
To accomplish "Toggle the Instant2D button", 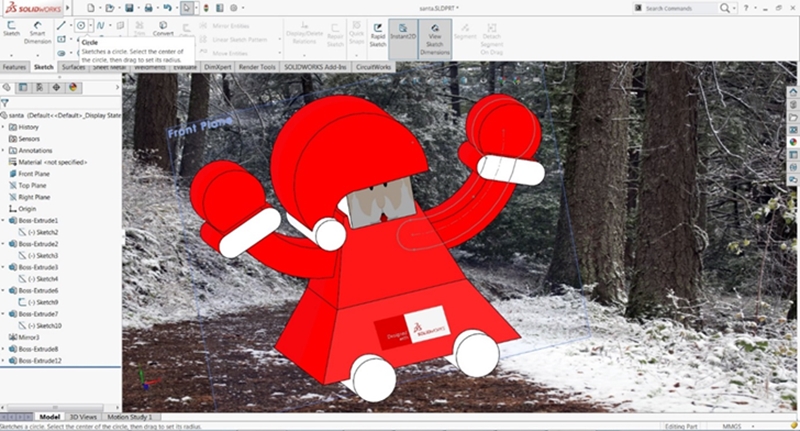I will [x=403, y=39].
